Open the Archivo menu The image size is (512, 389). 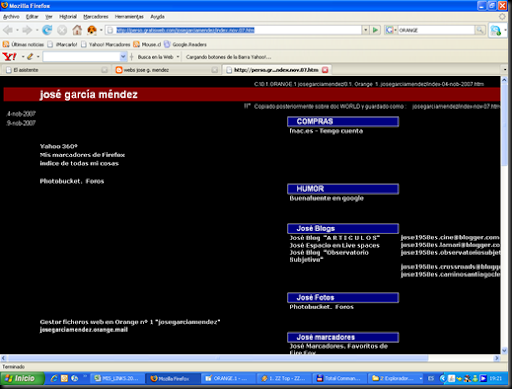pos(11,16)
